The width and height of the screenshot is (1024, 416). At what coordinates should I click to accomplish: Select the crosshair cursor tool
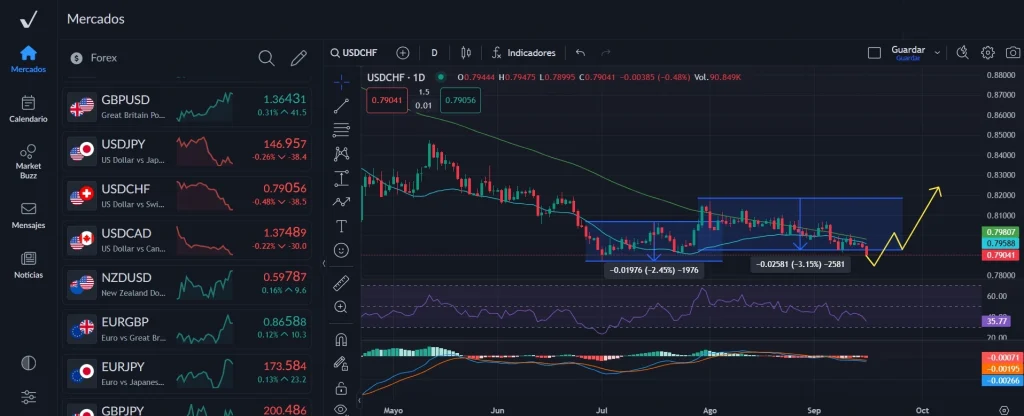tap(341, 82)
